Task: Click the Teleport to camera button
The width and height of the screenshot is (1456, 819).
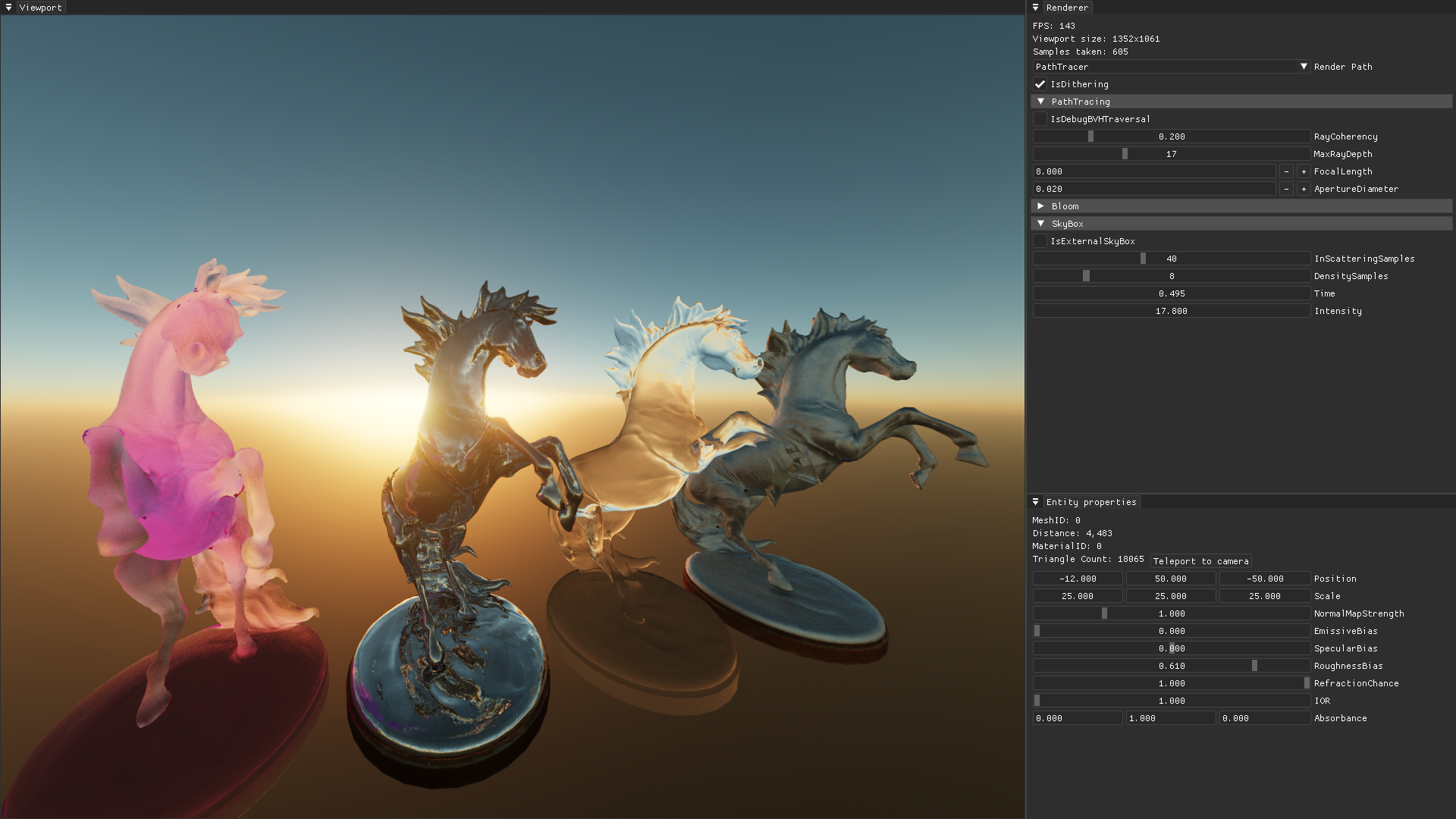Action: 1200,561
